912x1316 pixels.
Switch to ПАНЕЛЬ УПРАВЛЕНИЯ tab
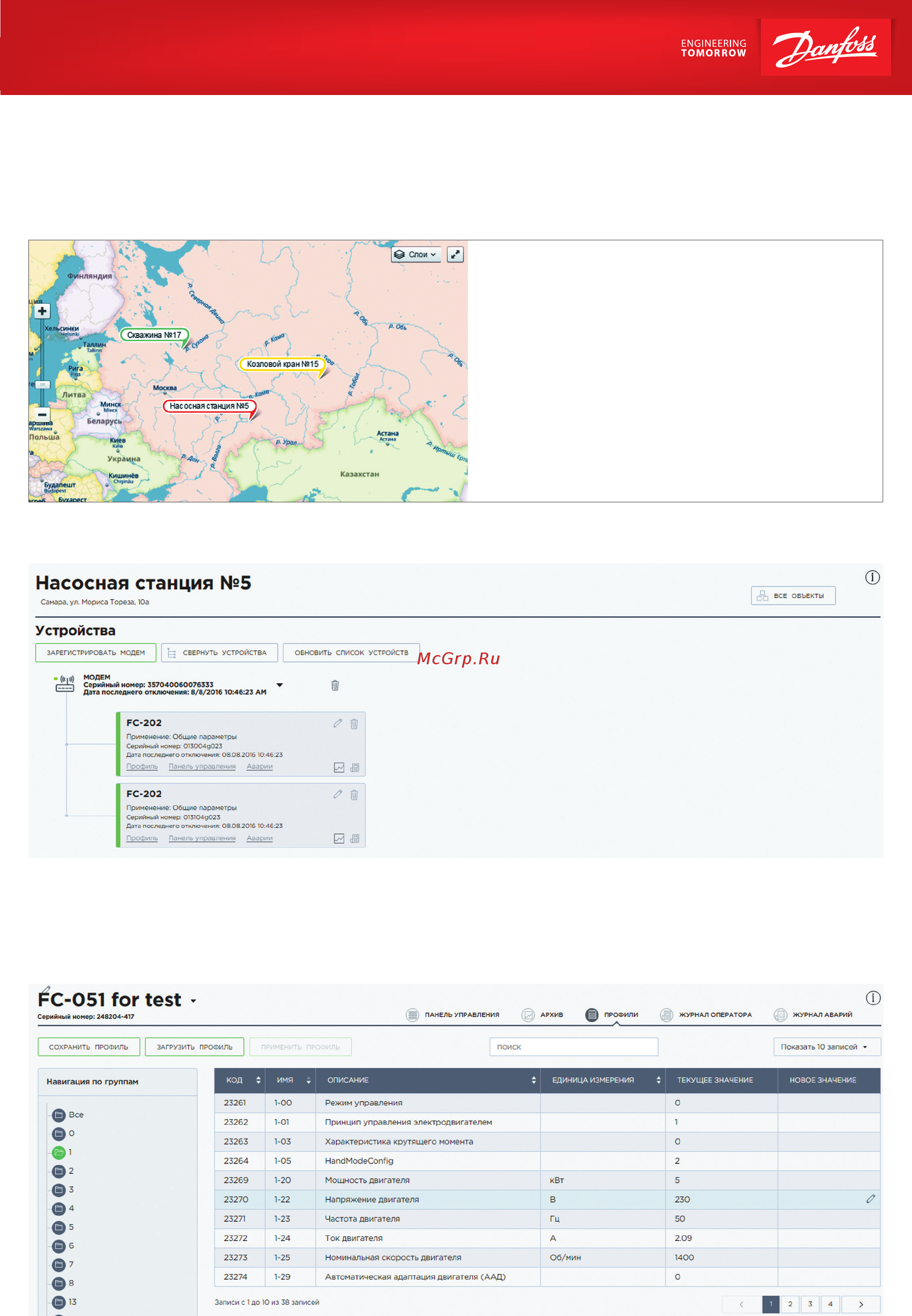pyautogui.click(x=453, y=1015)
